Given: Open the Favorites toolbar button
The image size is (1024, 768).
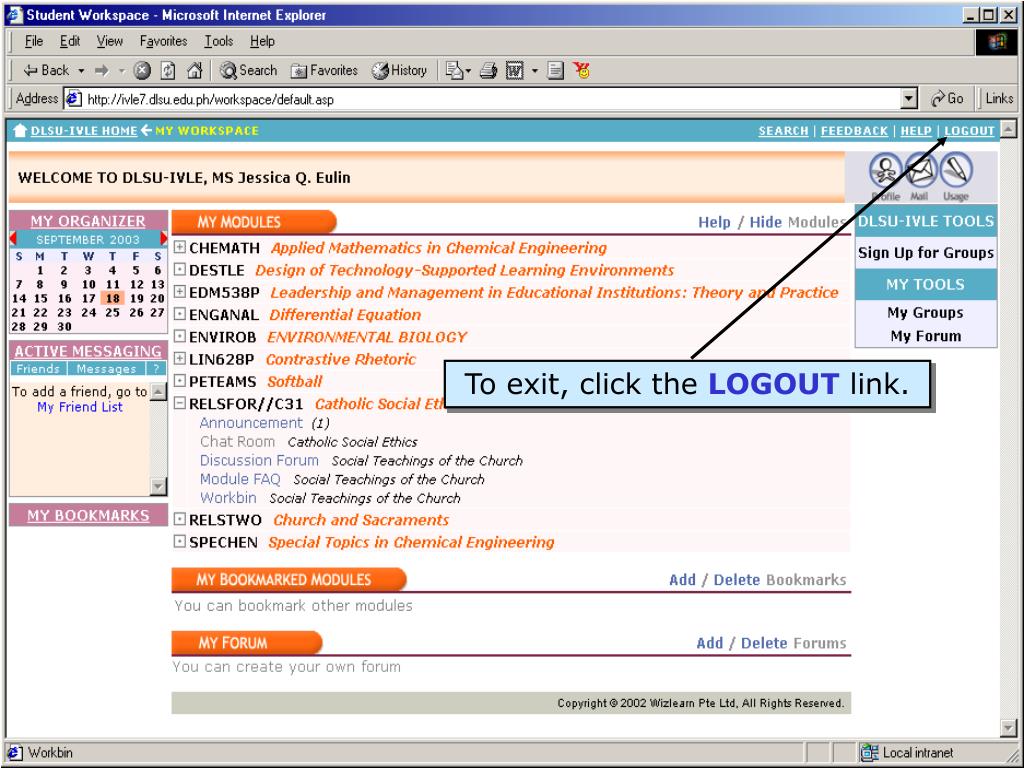Looking at the screenshot, I should [325, 71].
